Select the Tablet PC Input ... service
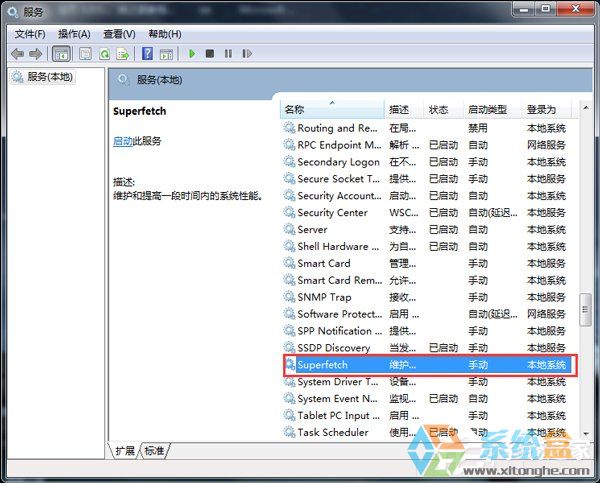This screenshot has height=483, width=600. coord(426,415)
